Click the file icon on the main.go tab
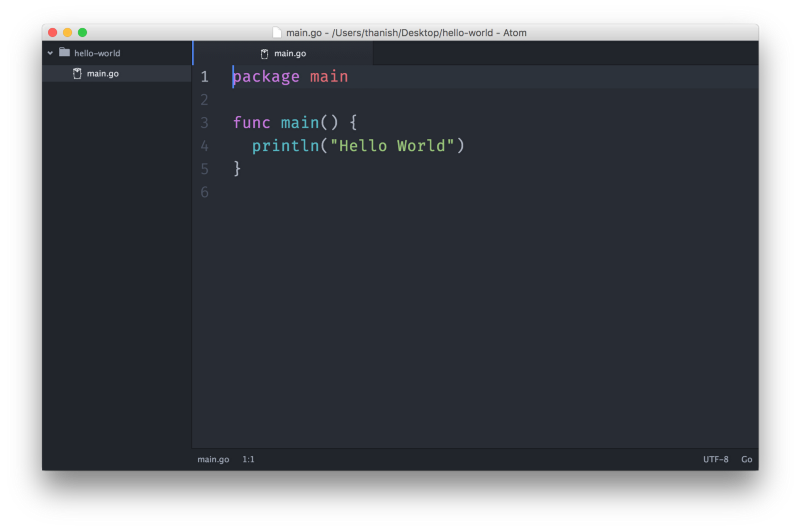Viewport: 800px width, 529px height. pos(264,54)
